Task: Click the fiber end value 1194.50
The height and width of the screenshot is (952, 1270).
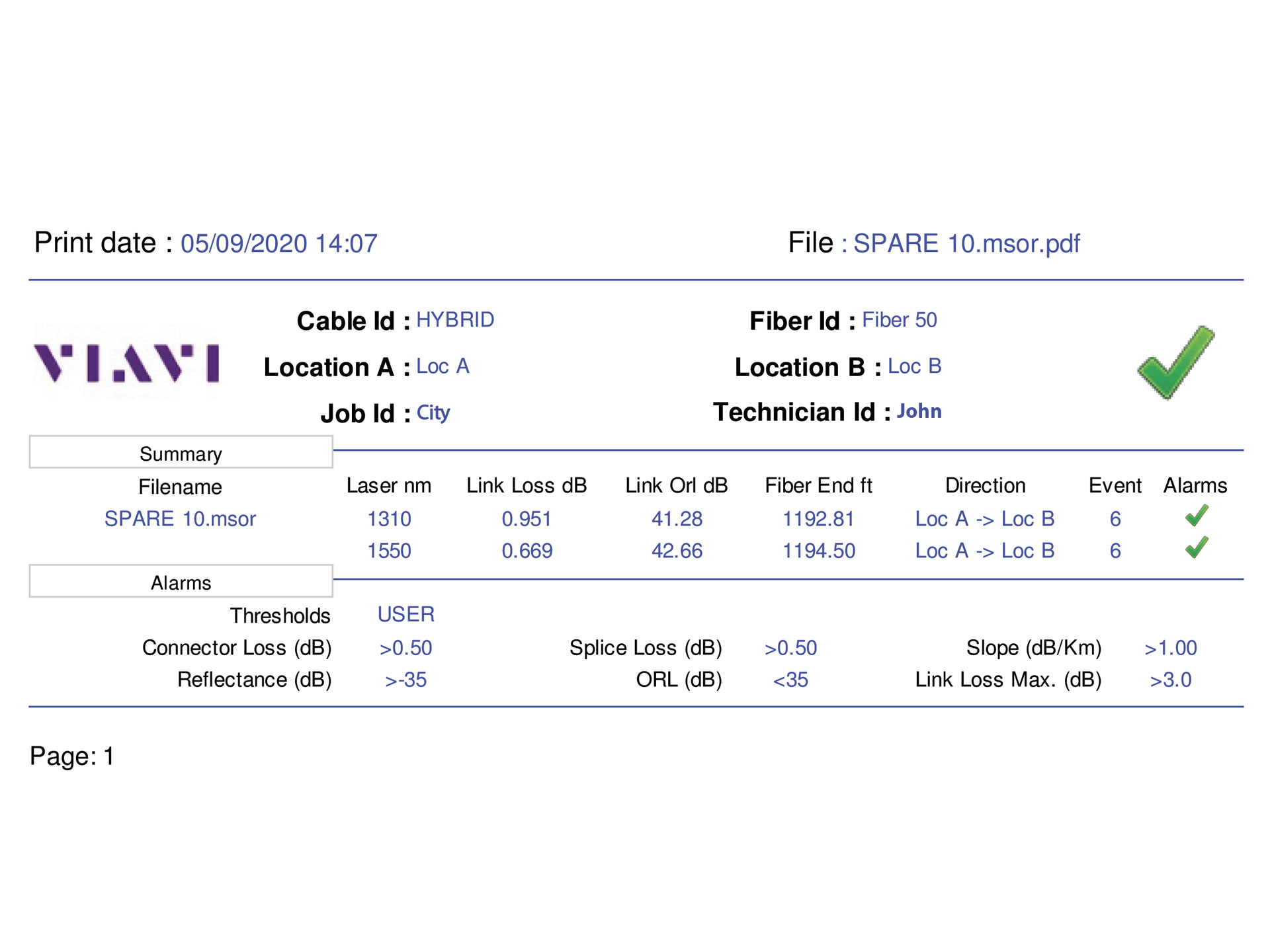Action: [x=819, y=551]
